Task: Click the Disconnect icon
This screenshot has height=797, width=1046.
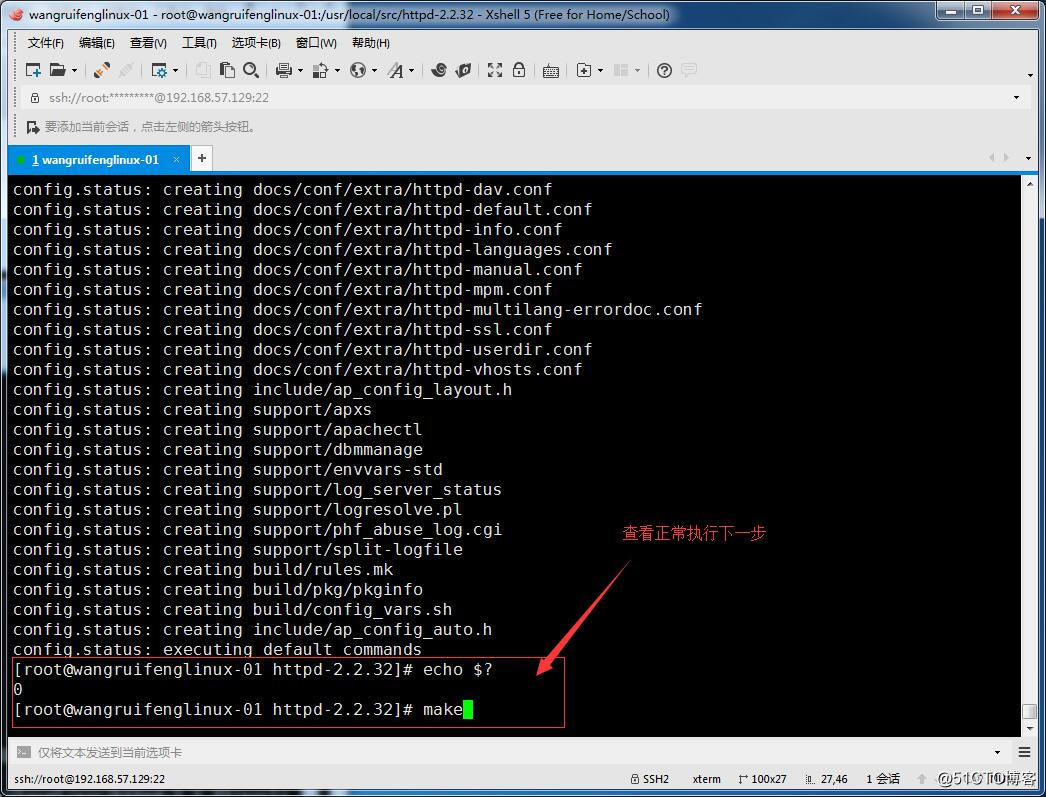Action: tap(102, 70)
